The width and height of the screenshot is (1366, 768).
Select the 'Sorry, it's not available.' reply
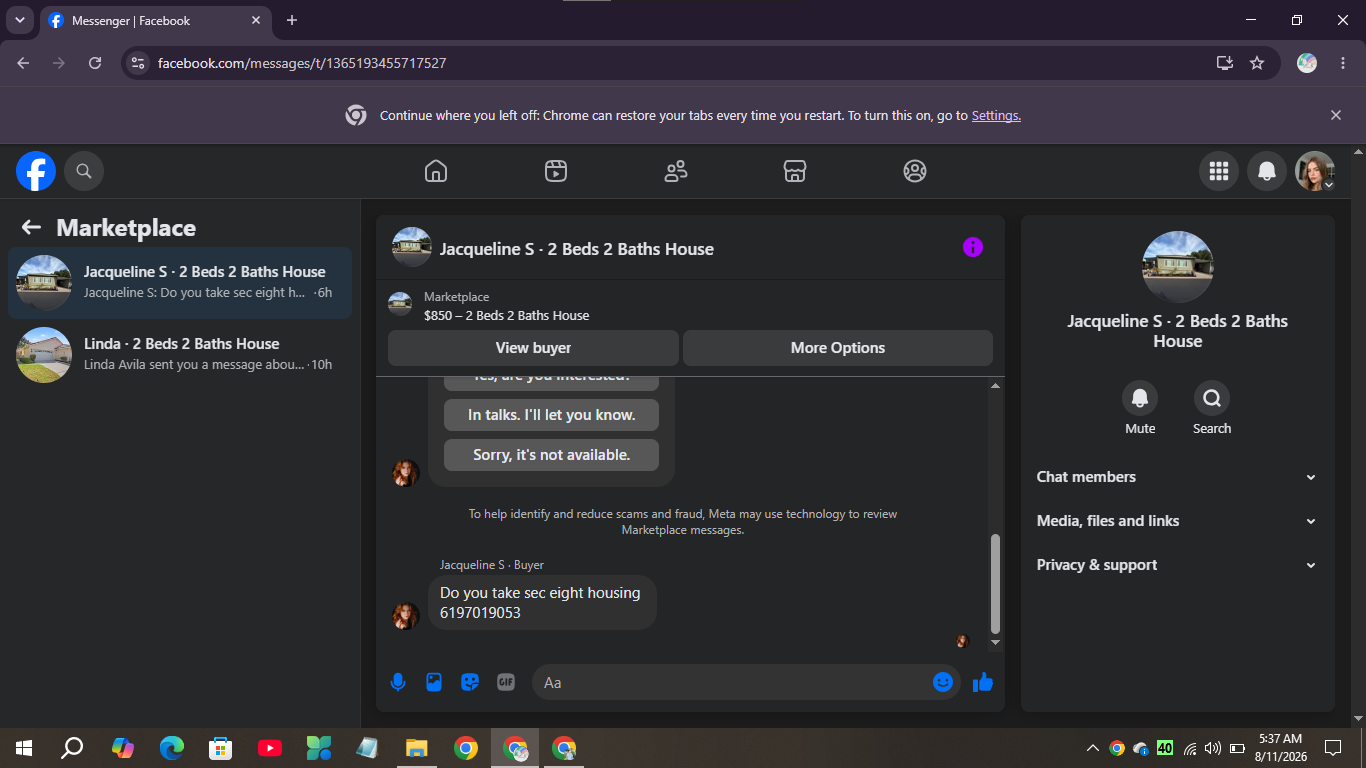(551, 455)
